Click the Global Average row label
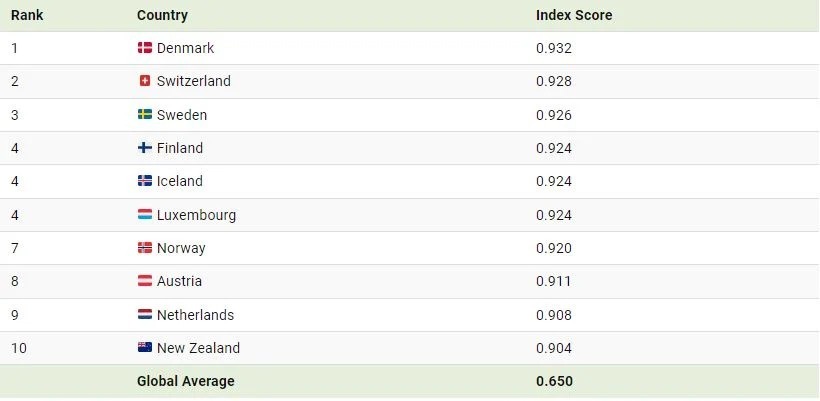This screenshot has width=820, height=401. (186, 381)
